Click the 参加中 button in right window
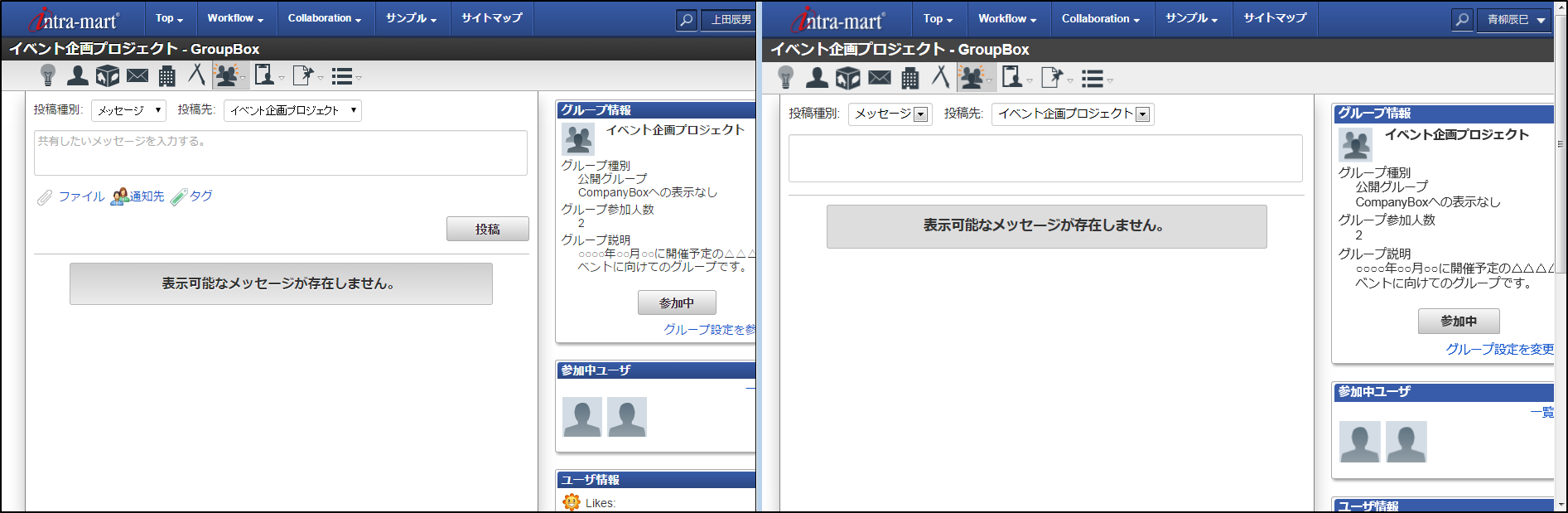Image resolution: width=1568 pixels, height=513 pixels. tap(1458, 321)
